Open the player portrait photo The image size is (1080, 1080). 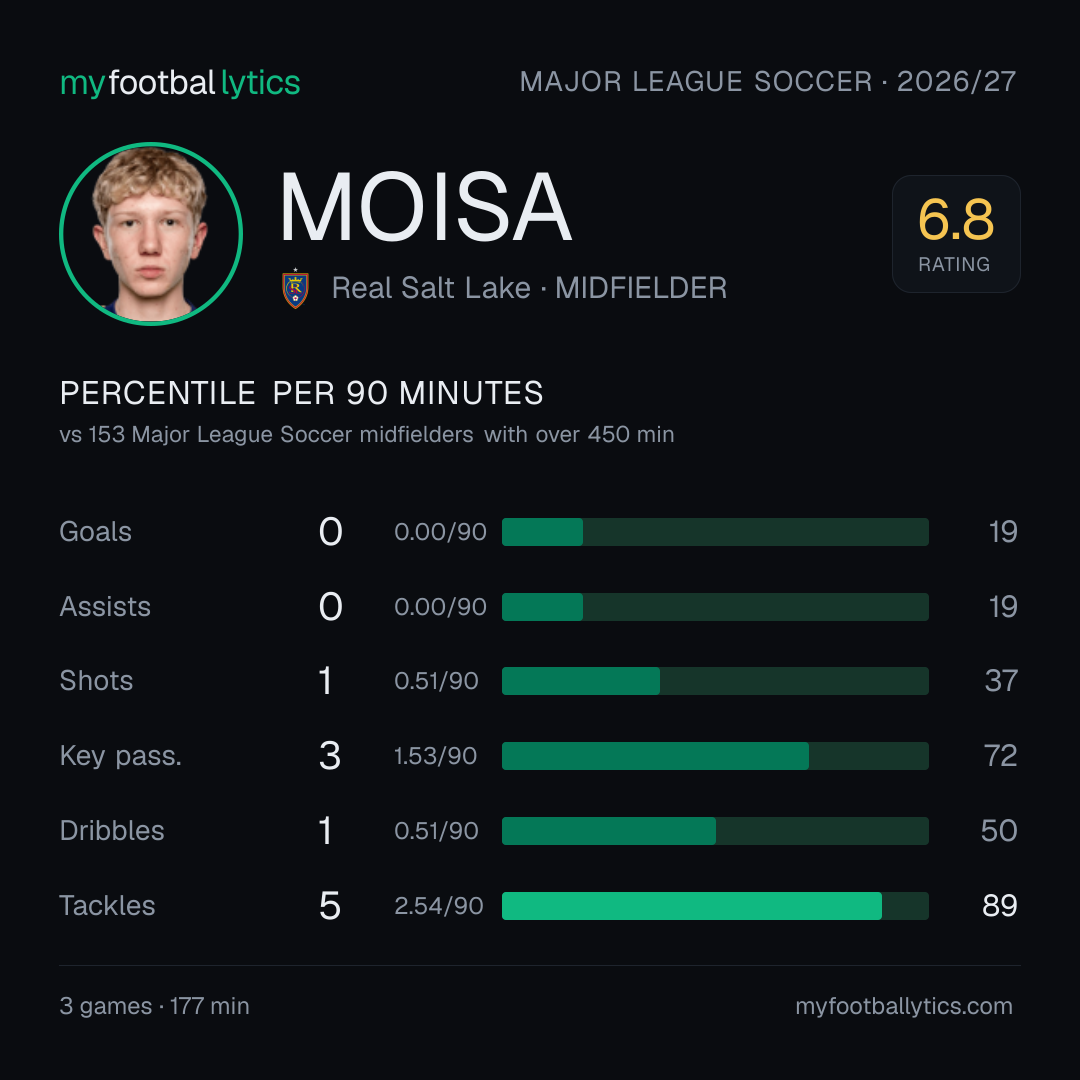(151, 233)
